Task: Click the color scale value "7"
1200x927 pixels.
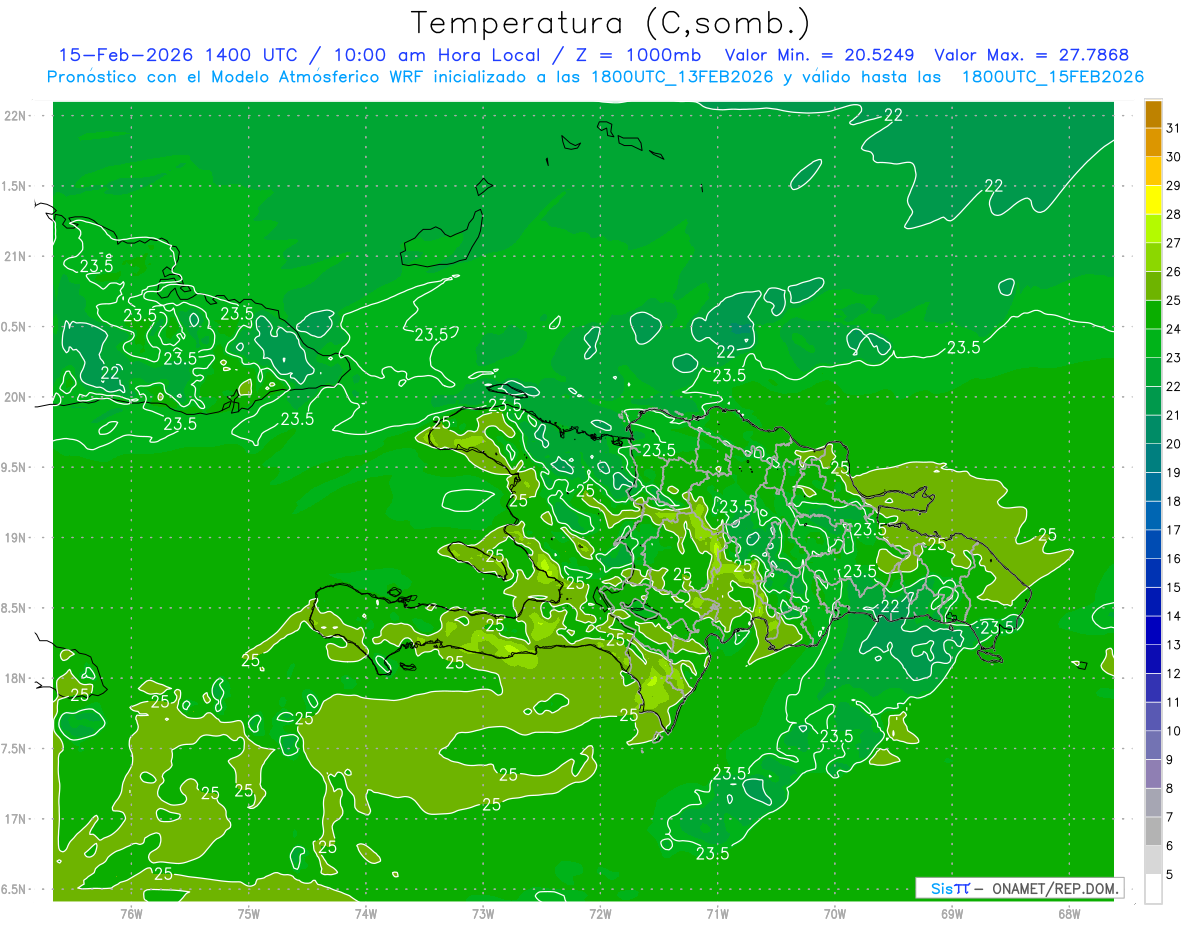Action: pyautogui.click(x=1170, y=818)
